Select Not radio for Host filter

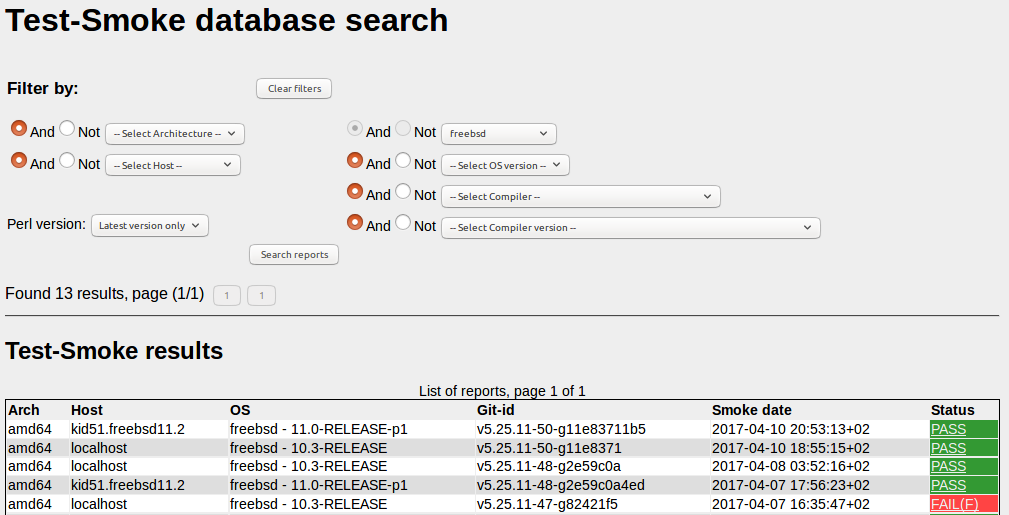pyautogui.click(x=67, y=161)
